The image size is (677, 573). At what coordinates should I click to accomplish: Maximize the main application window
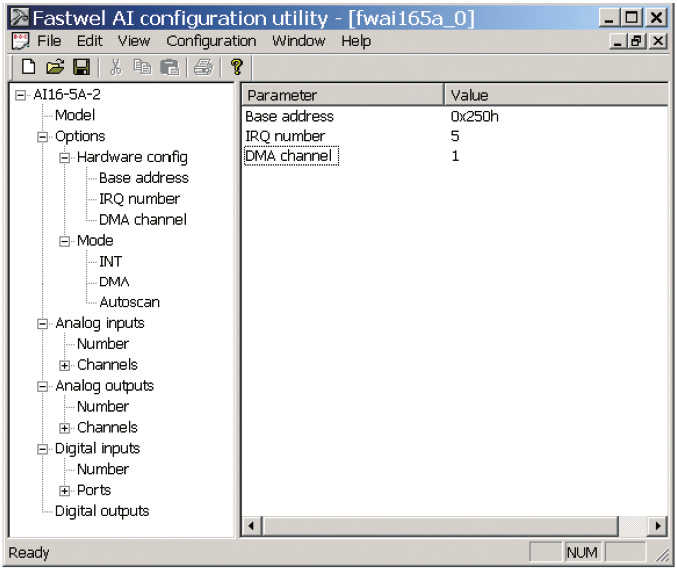[631, 18]
